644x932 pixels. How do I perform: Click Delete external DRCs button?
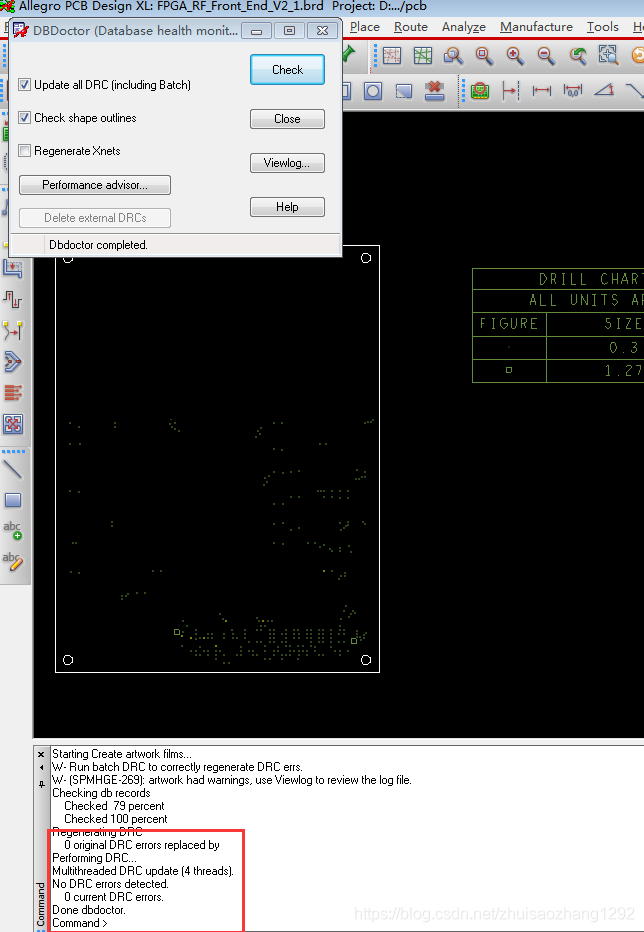coord(95,218)
